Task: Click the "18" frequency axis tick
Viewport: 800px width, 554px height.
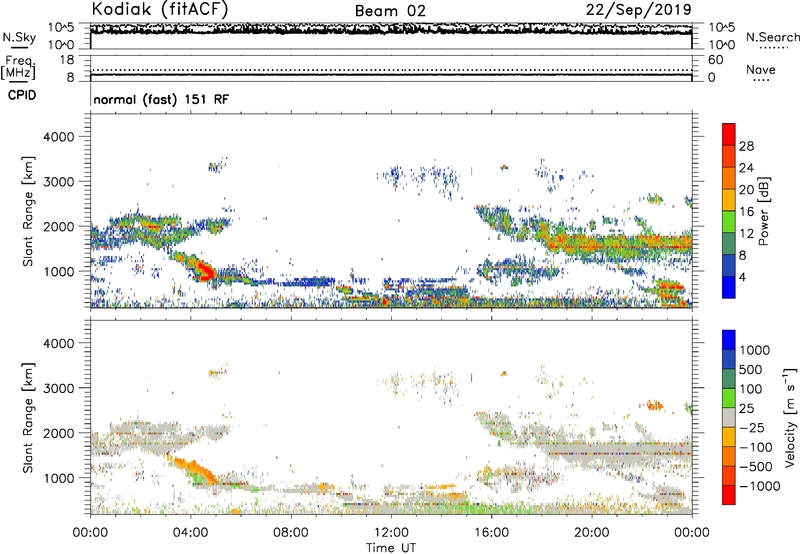Action: click(x=67, y=60)
